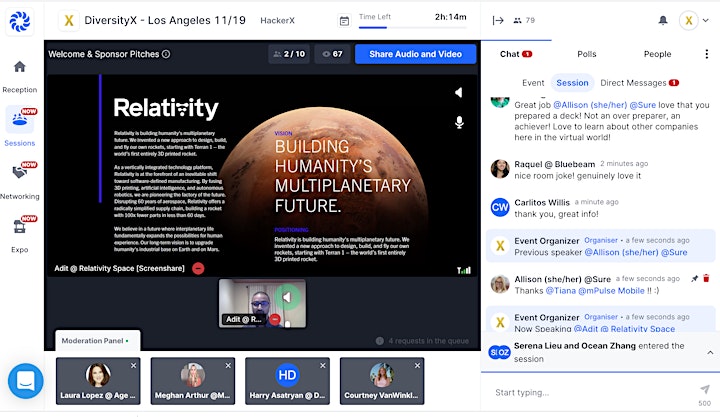
Task: Select Adit's webcam thumbnail
Action: coord(262,303)
